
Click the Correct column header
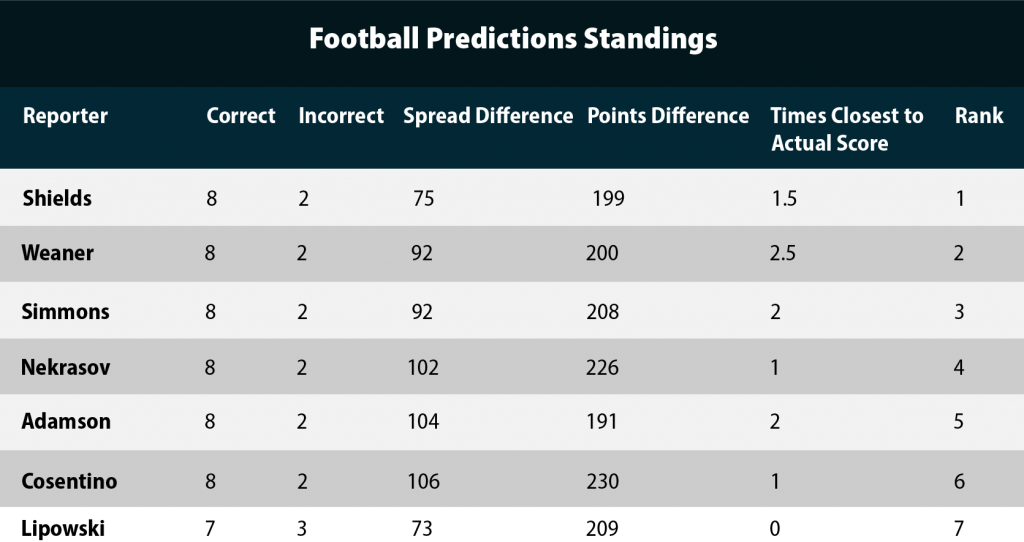241,116
